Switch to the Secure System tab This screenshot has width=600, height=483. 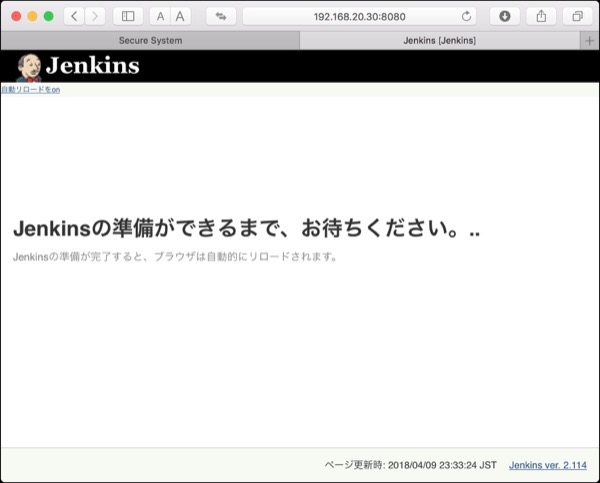point(150,40)
